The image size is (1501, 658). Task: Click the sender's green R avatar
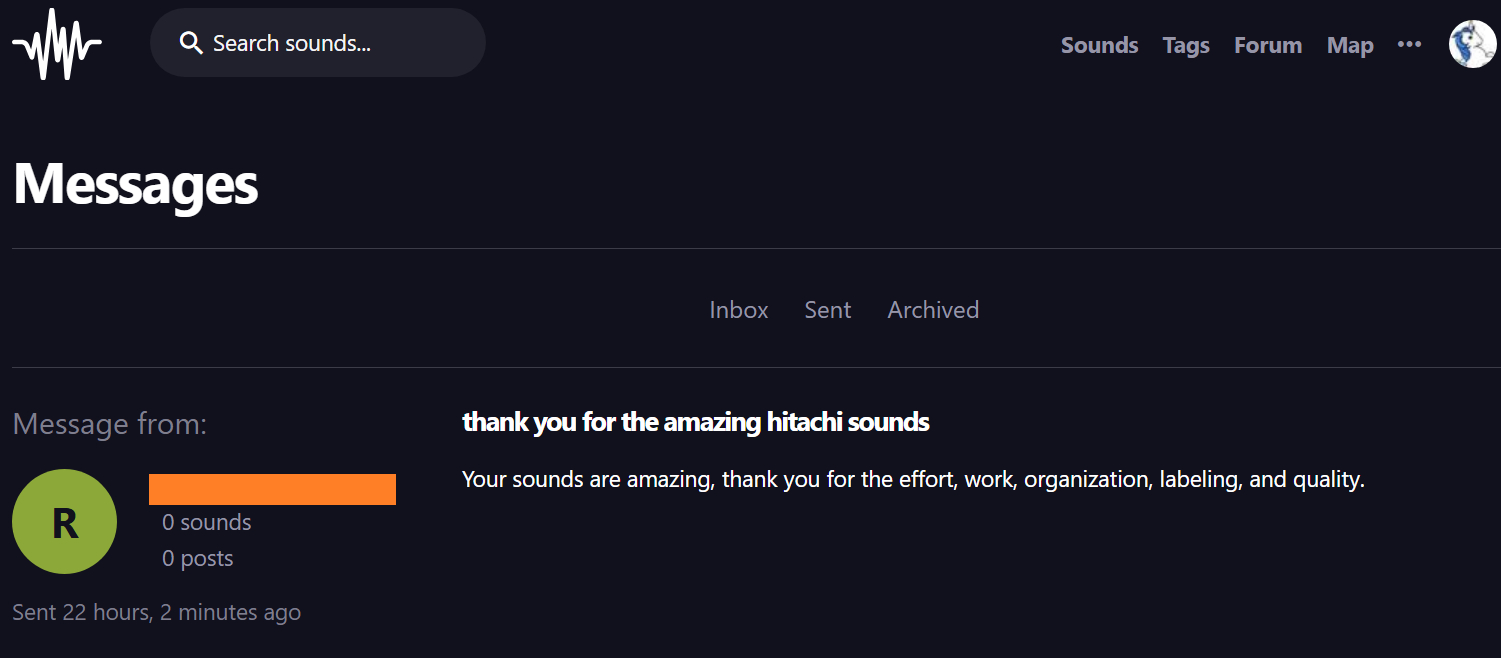pyautogui.click(x=64, y=521)
